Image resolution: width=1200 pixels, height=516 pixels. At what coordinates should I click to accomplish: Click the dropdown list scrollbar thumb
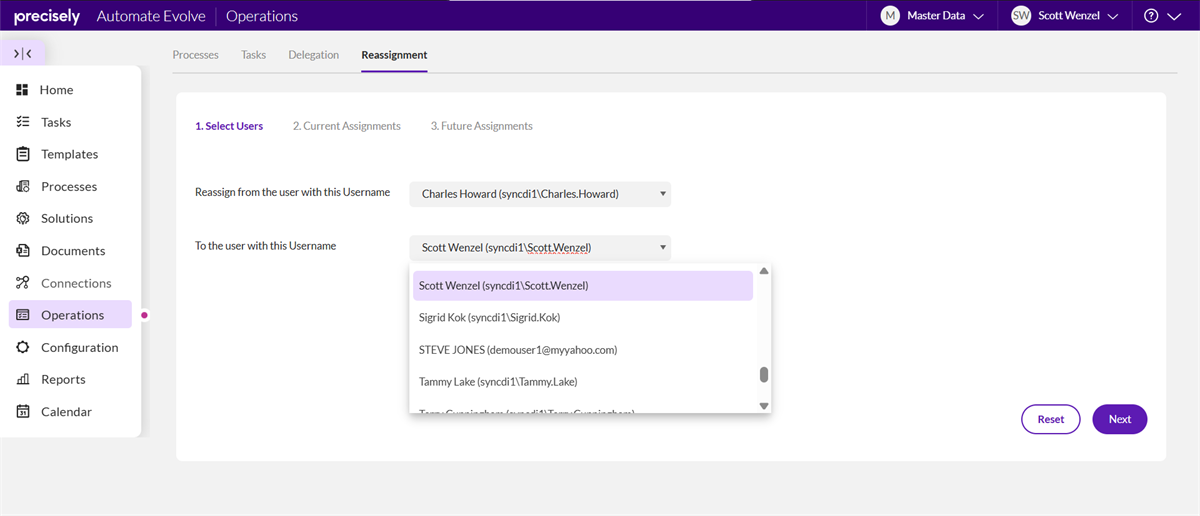[764, 374]
